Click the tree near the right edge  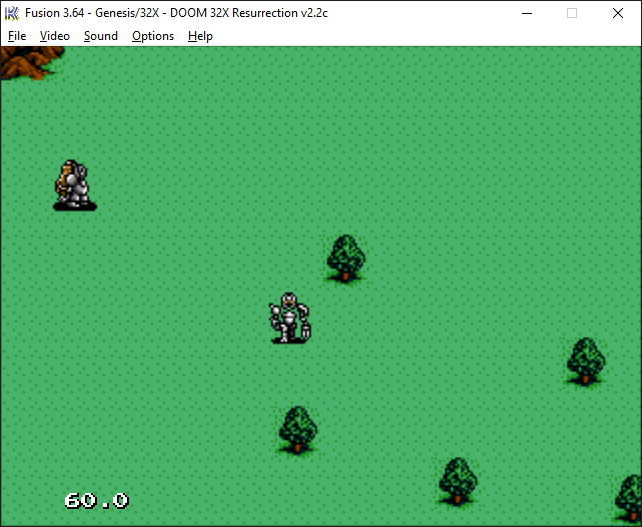pyautogui.click(x=585, y=360)
